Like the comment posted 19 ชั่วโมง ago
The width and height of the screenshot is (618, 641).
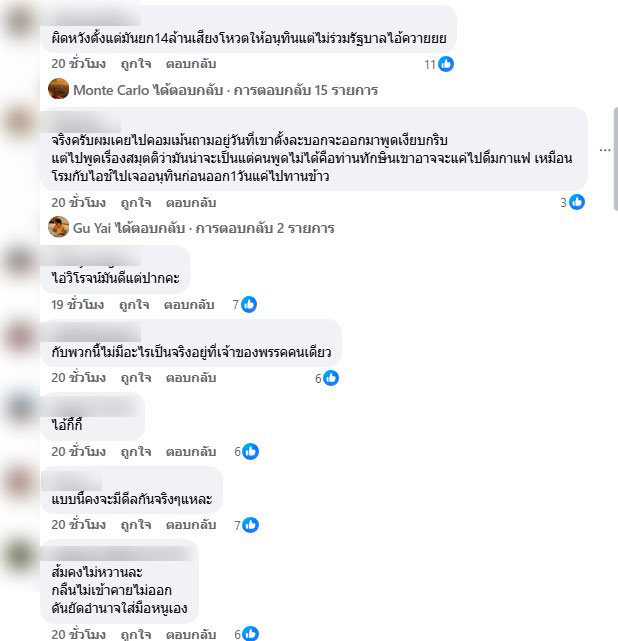pyautogui.click(x=134, y=305)
